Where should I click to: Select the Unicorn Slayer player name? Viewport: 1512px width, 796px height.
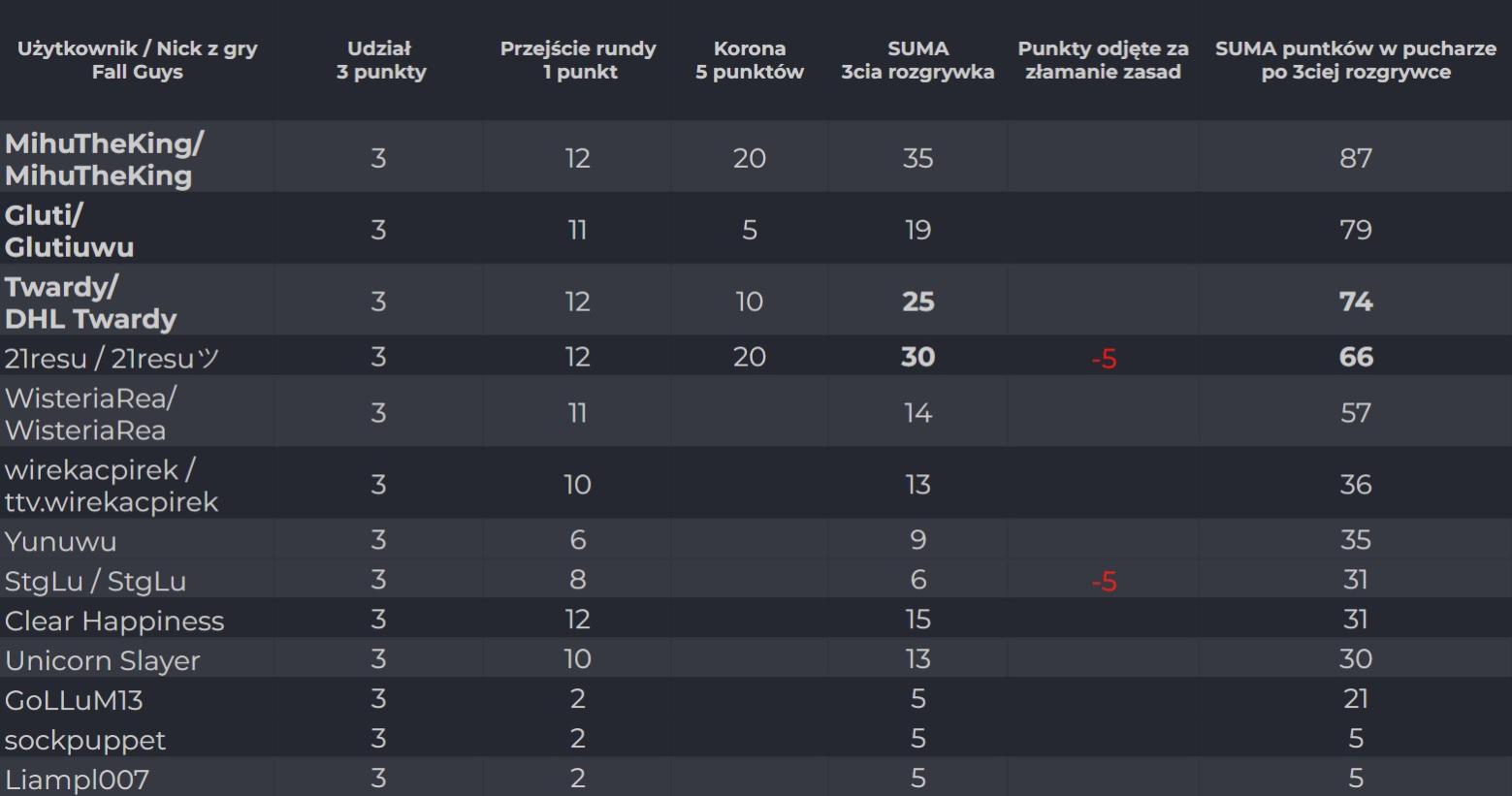coord(102,660)
